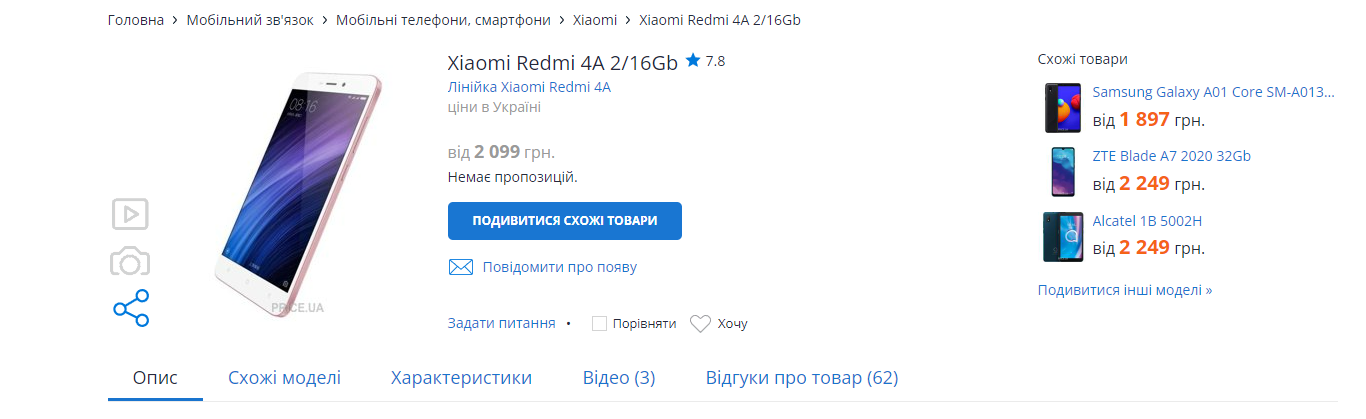
Task: Open the Відео (3) tab
Action: [x=619, y=378]
